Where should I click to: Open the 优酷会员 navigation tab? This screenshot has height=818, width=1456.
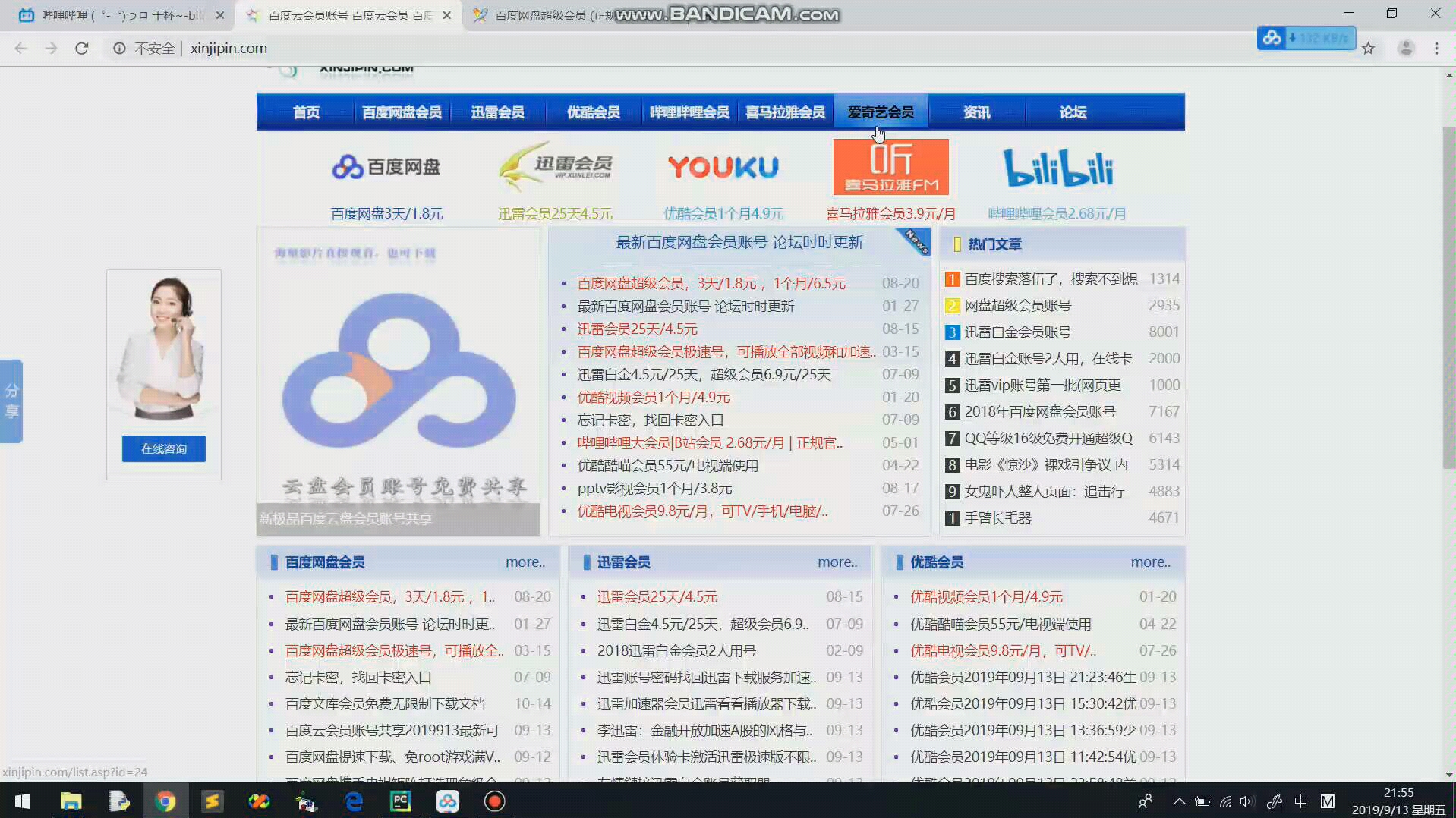point(593,112)
